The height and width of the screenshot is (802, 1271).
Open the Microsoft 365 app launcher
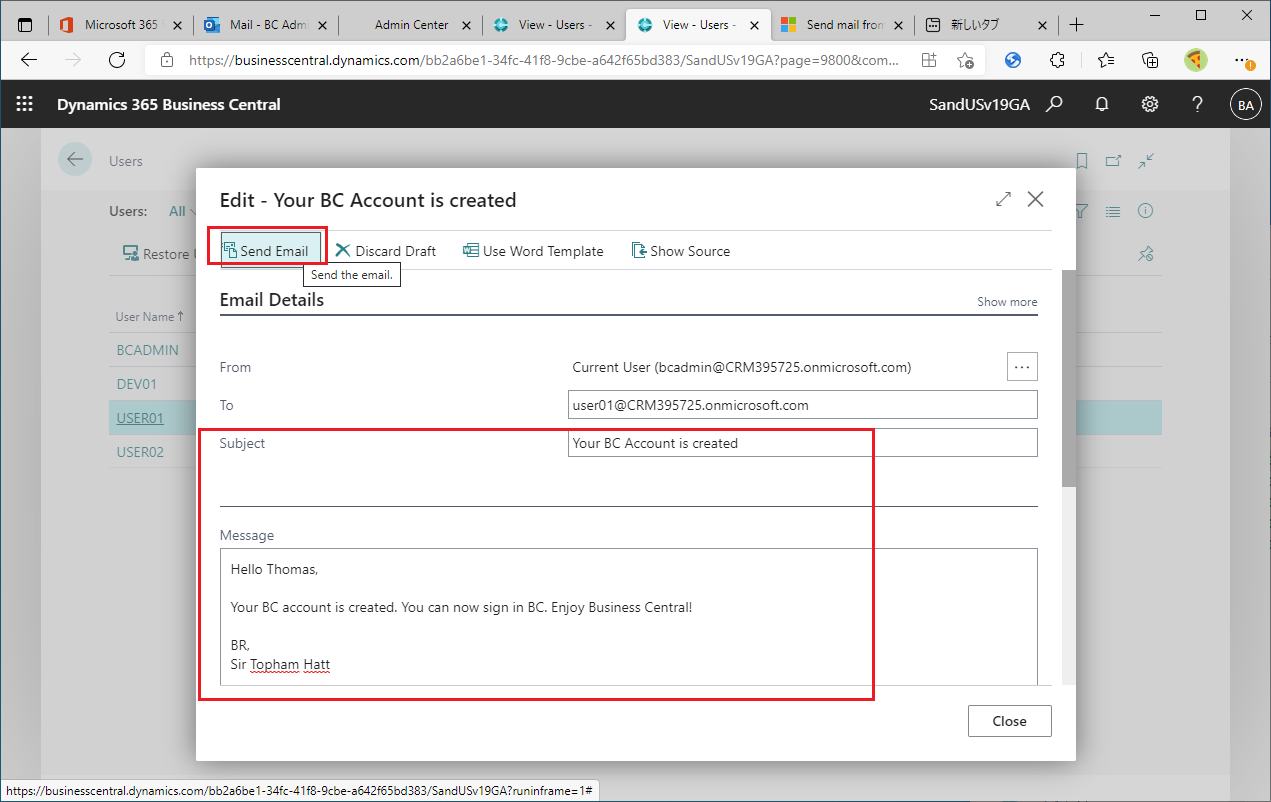click(22, 103)
